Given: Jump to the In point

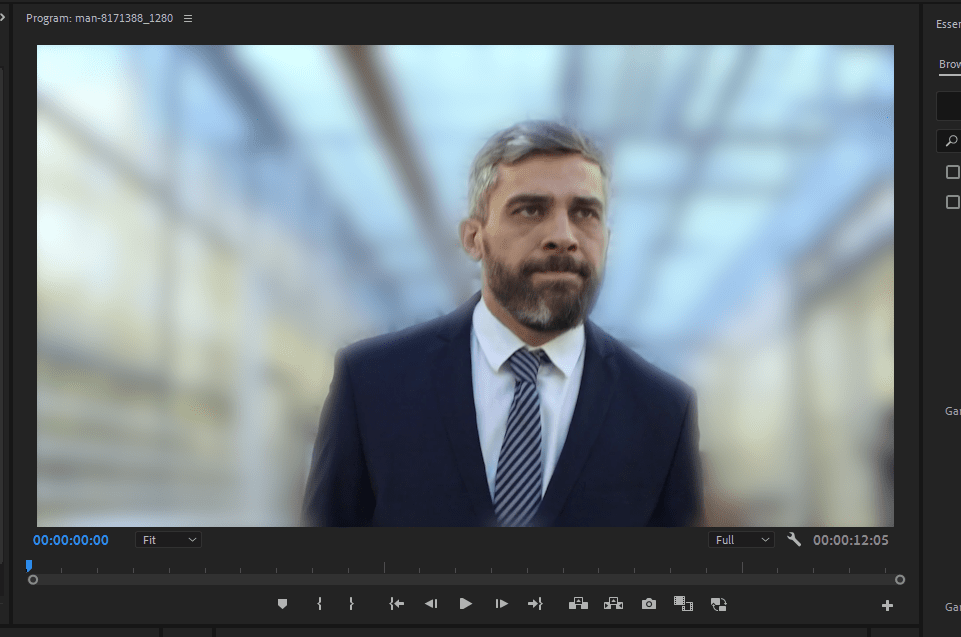Looking at the screenshot, I should (397, 604).
